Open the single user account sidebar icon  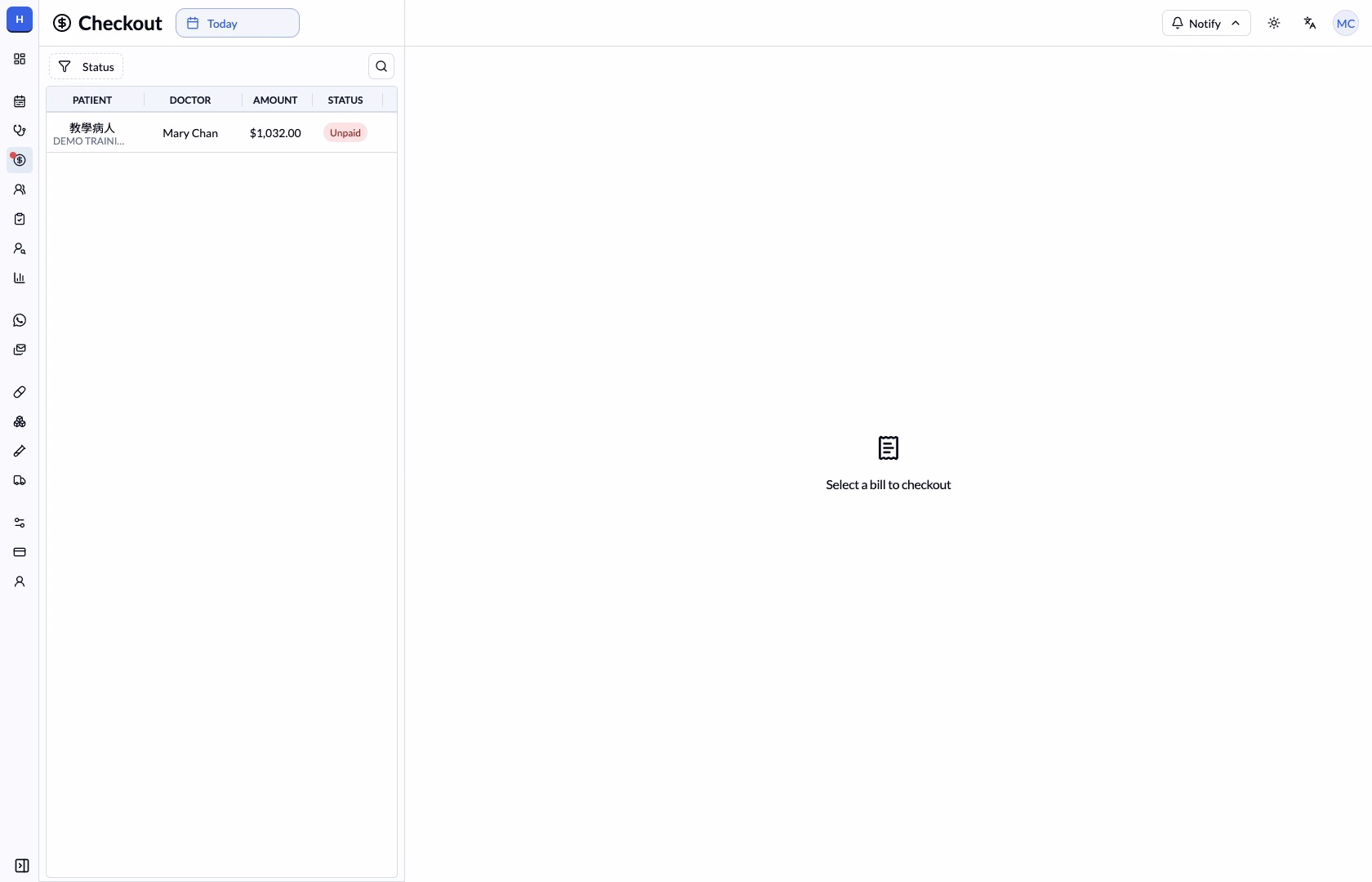click(x=20, y=581)
